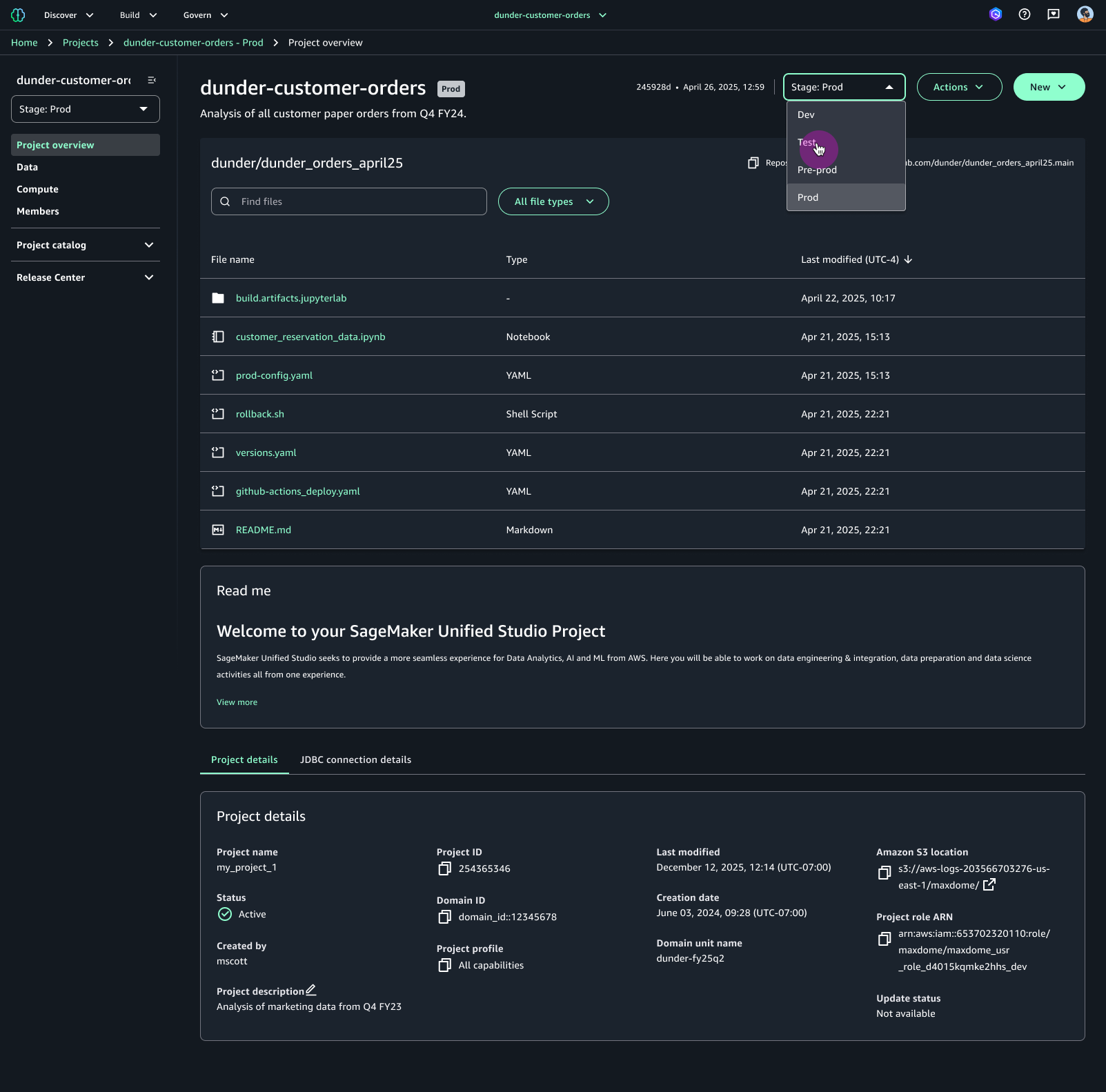Click the help question mark icon
This screenshot has height=1092, width=1106.
[x=1024, y=14]
